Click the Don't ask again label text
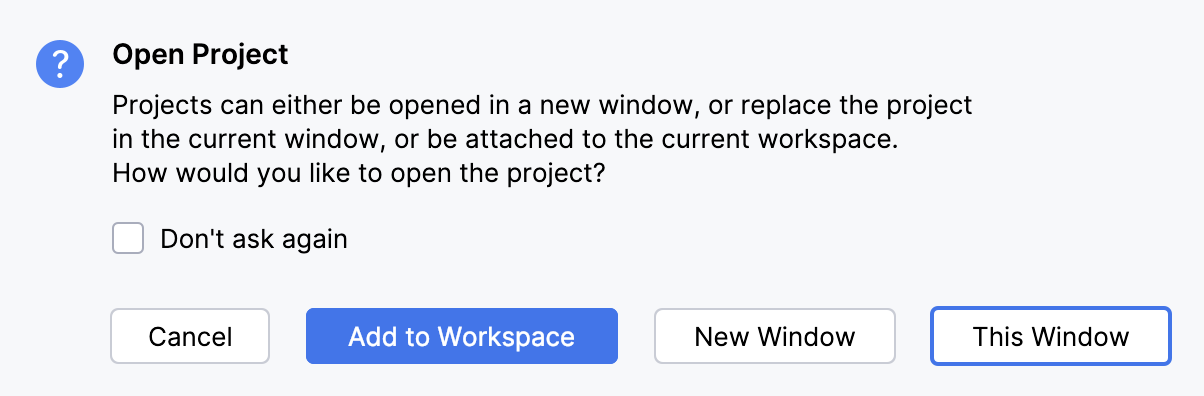 [x=254, y=239]
